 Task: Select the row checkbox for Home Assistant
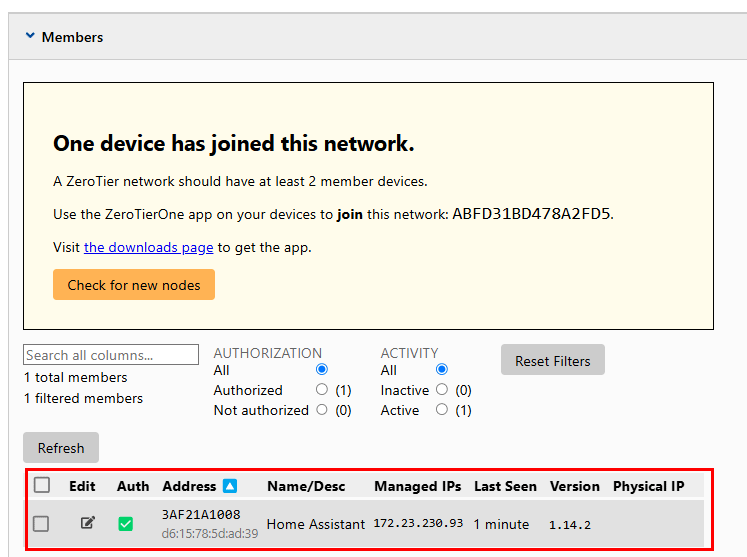pyautogui.click(x=41, y=523)
